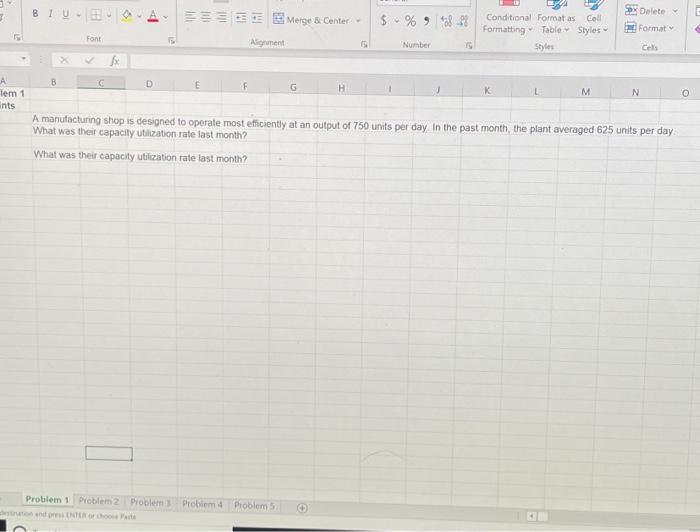Click the formula bar Cancel X icon

tap(64, 60)
